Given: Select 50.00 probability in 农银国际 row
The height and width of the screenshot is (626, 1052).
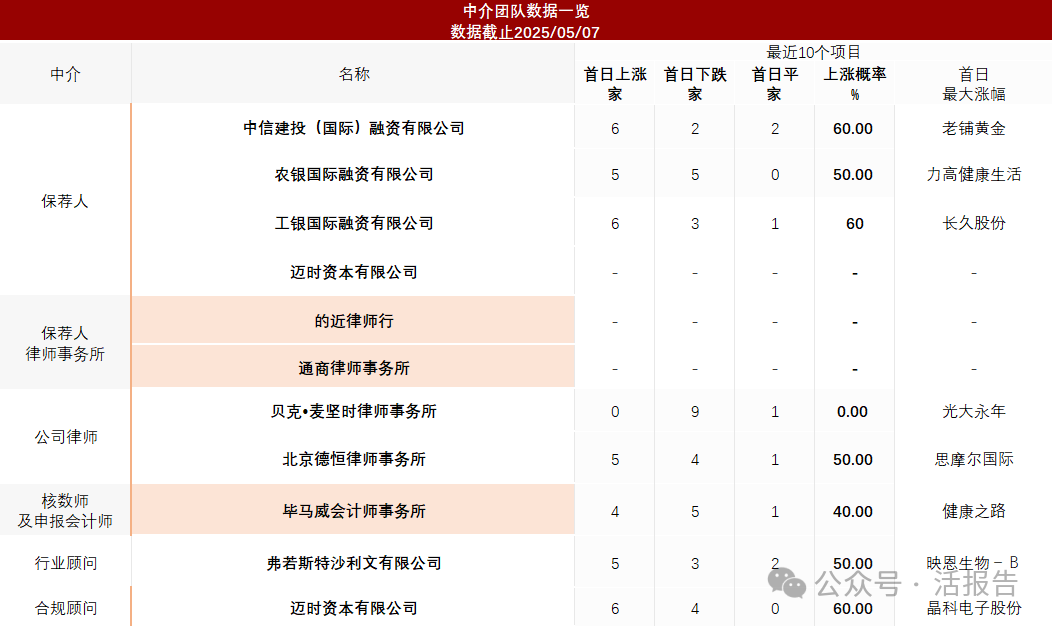Looking at the screenshot, I should pos(853,174).
